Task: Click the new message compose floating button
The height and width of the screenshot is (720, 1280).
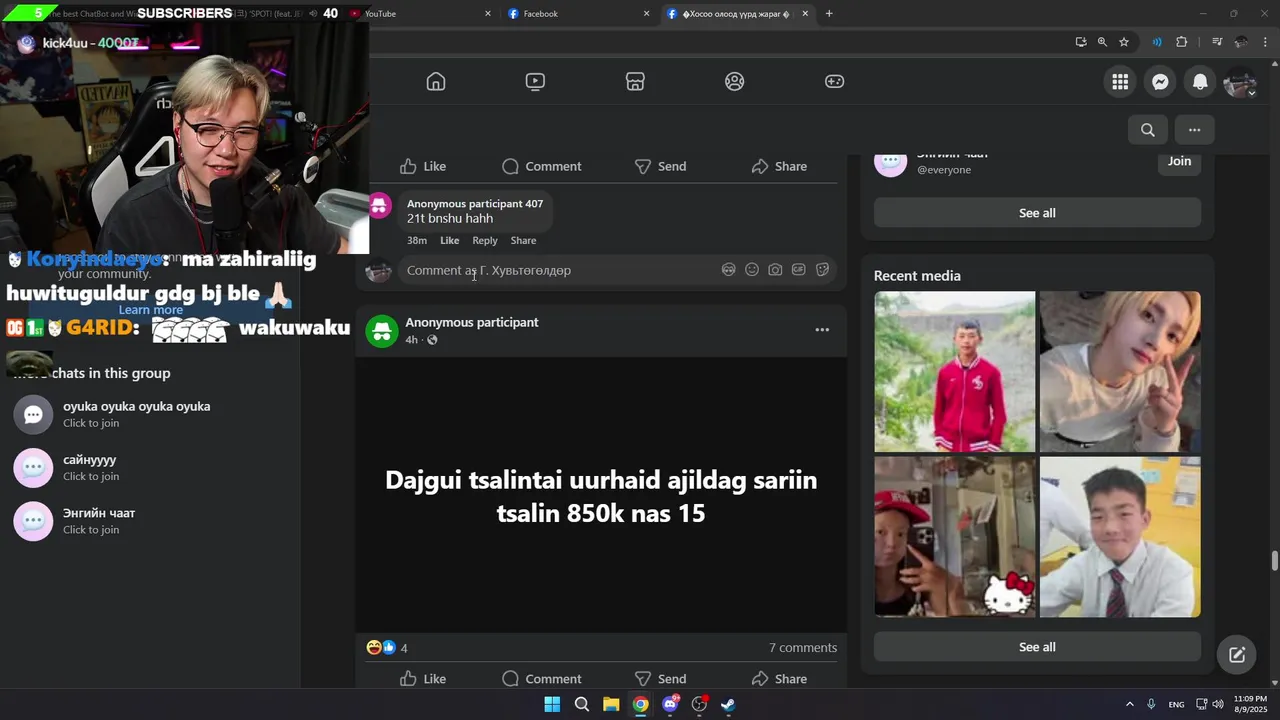Action: pos(1237,655)
